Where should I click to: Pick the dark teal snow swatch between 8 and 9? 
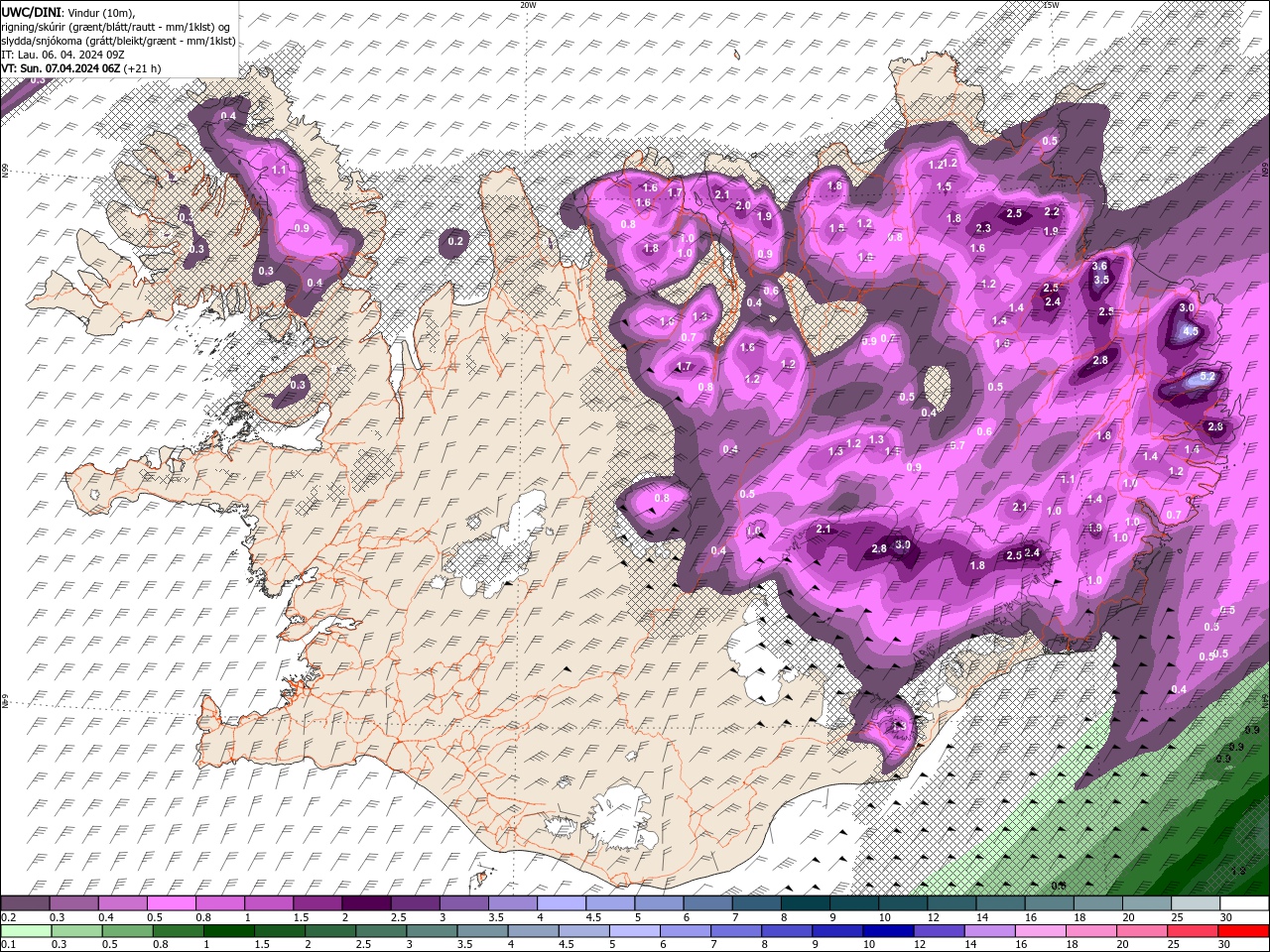805,903
